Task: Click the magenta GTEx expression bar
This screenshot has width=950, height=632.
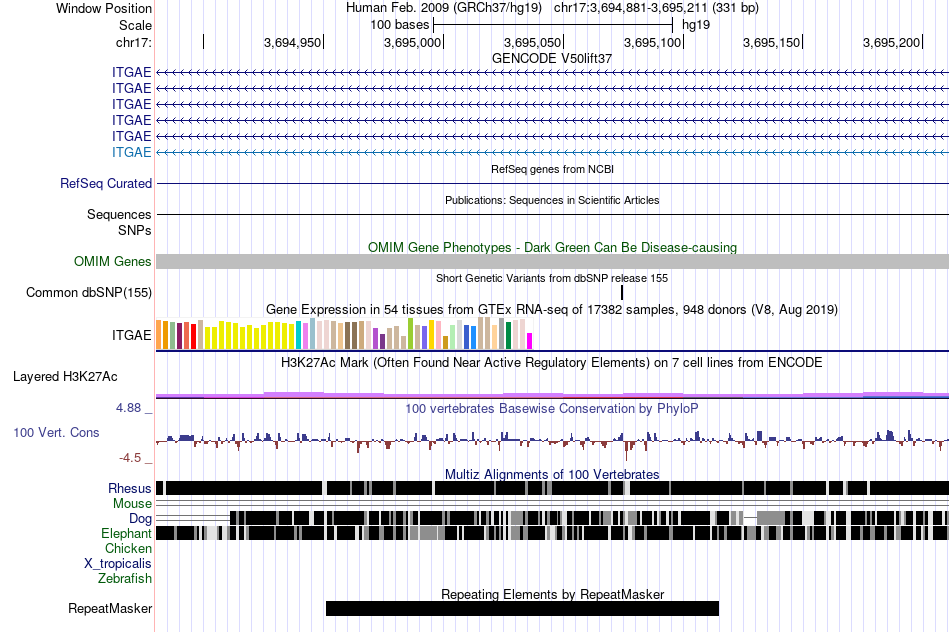Action: [530, 341]
